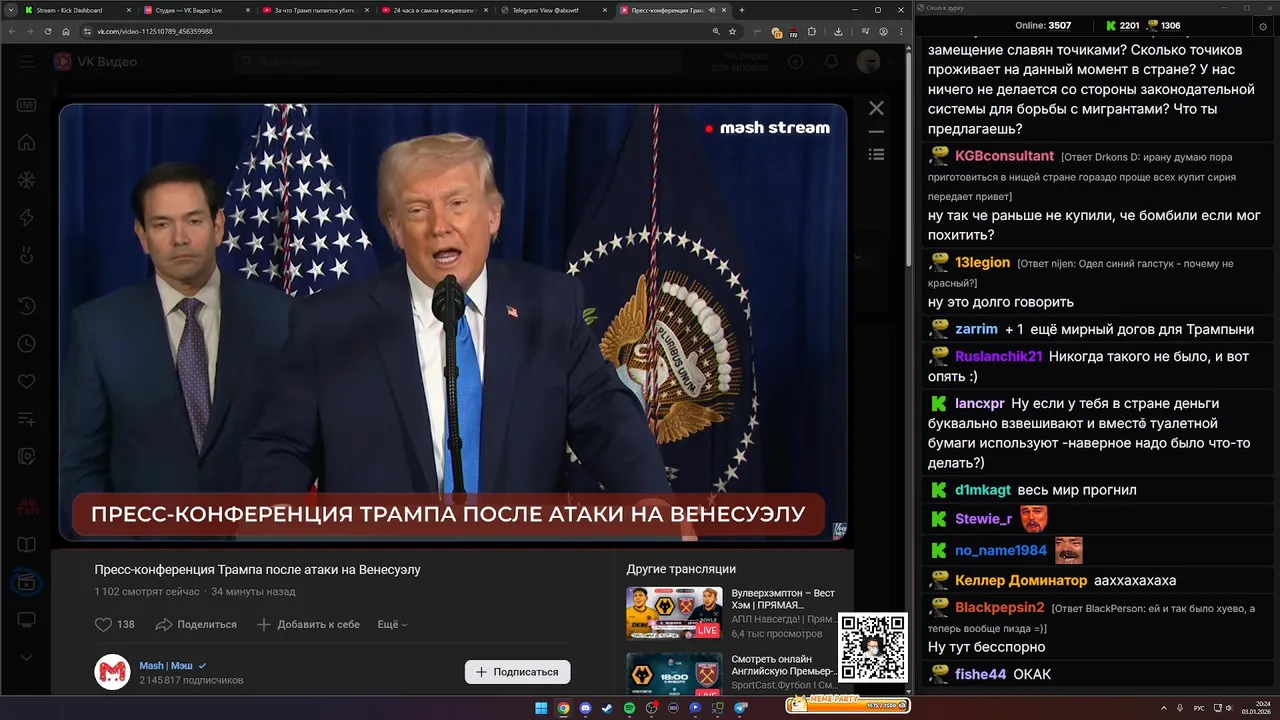
Task: Click the browser home button
Action: click(66, 31)
